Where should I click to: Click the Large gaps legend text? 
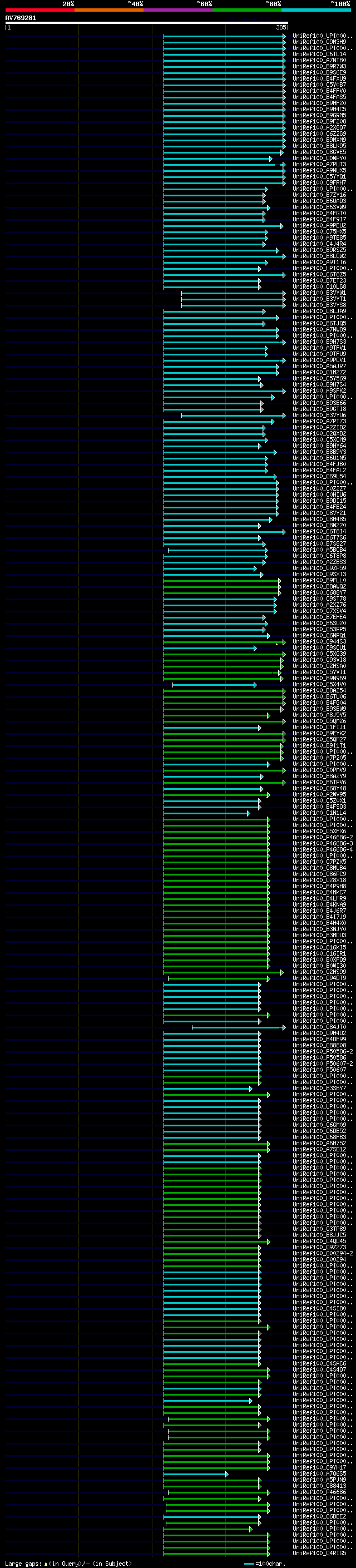[68, 1564]
